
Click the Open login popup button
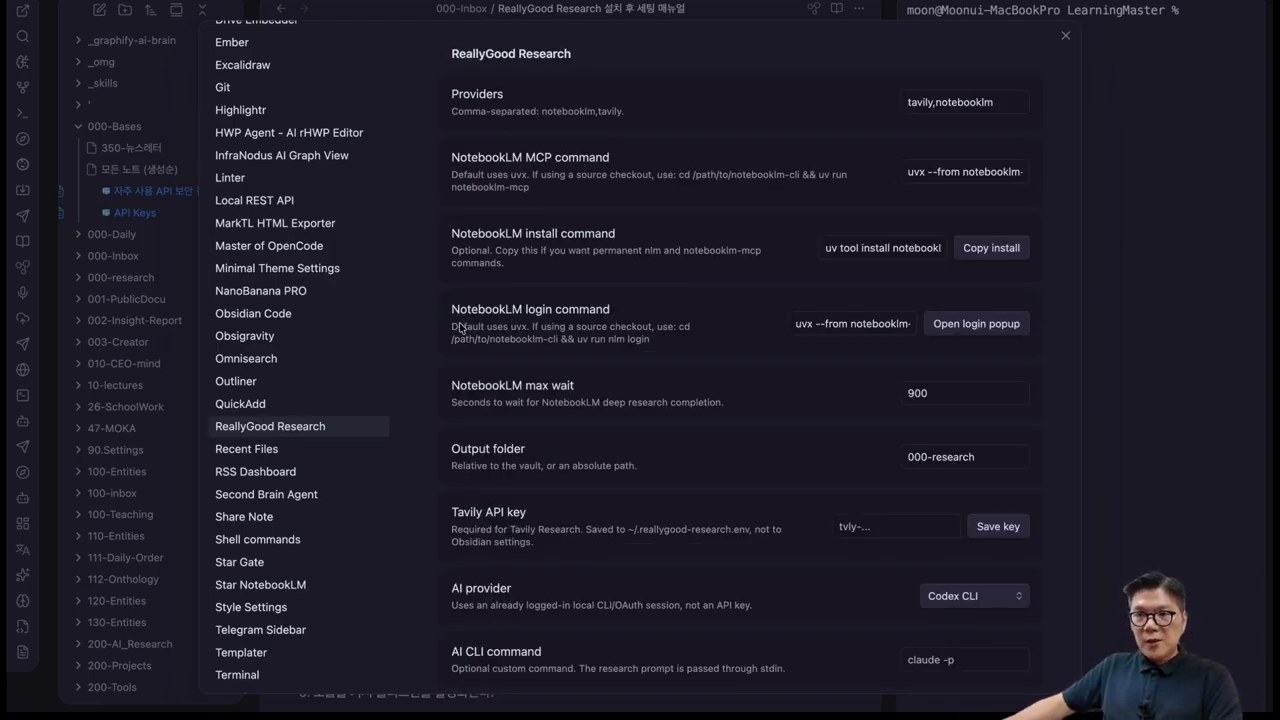pyautogui.click(x=976, y=324)
